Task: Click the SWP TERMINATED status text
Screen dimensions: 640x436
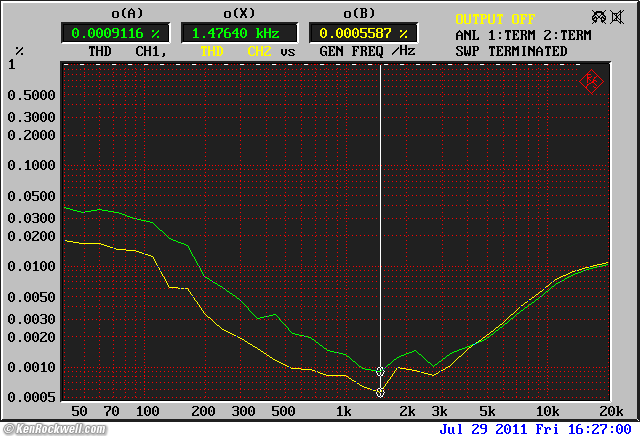Action: click(511, 51)
